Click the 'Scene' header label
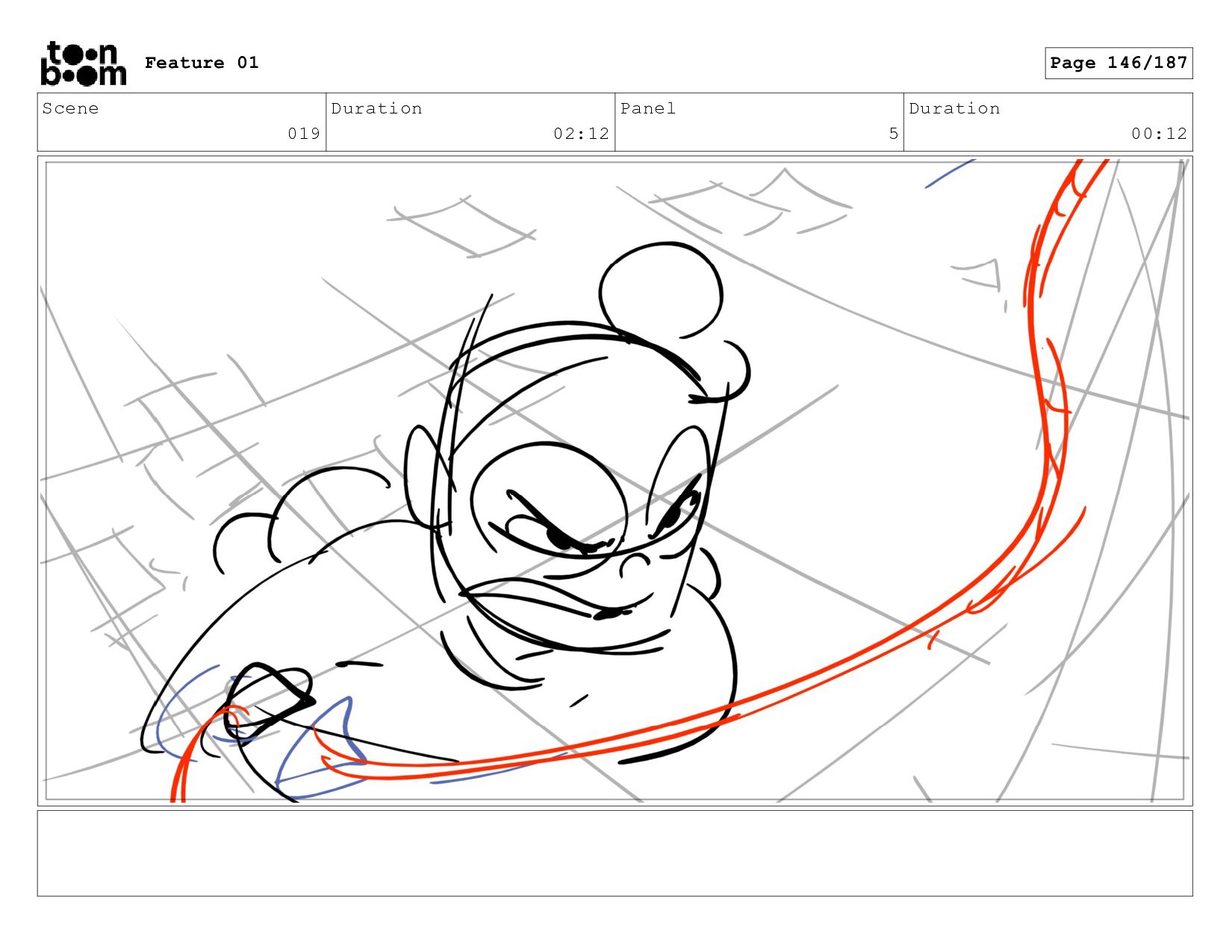 (x=70, y=108)
